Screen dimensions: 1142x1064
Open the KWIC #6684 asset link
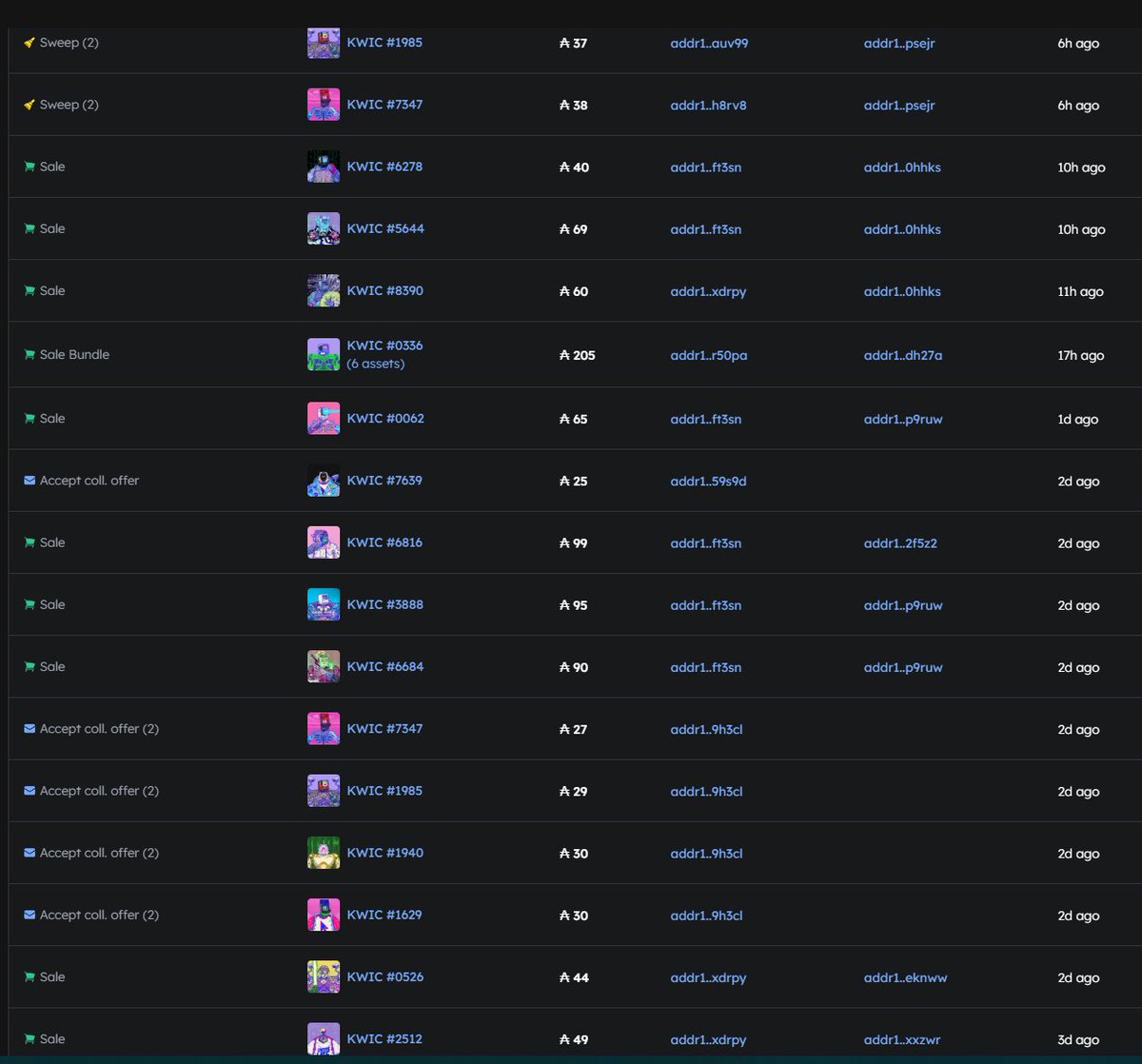coord(385,666)
